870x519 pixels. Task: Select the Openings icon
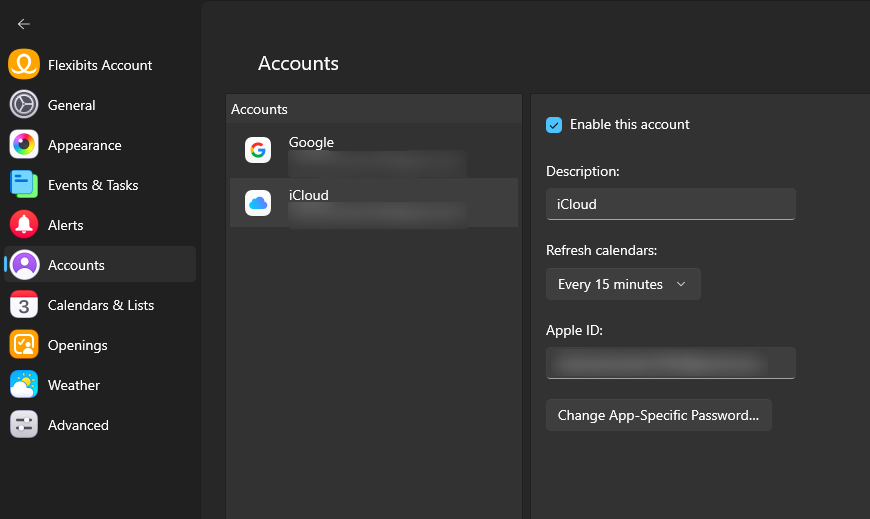pyautogui.click(x=24, y=345)
